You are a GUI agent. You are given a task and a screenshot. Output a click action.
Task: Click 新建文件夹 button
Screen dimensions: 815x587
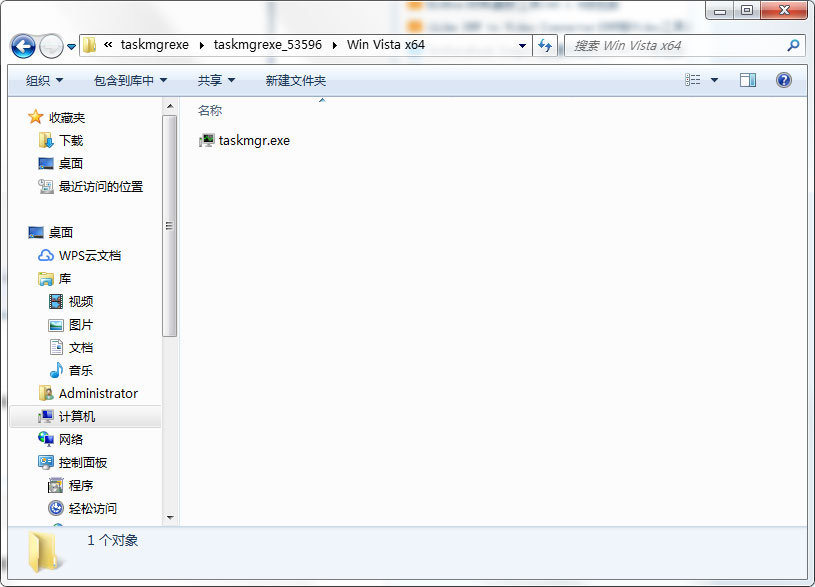pos(296,81)
